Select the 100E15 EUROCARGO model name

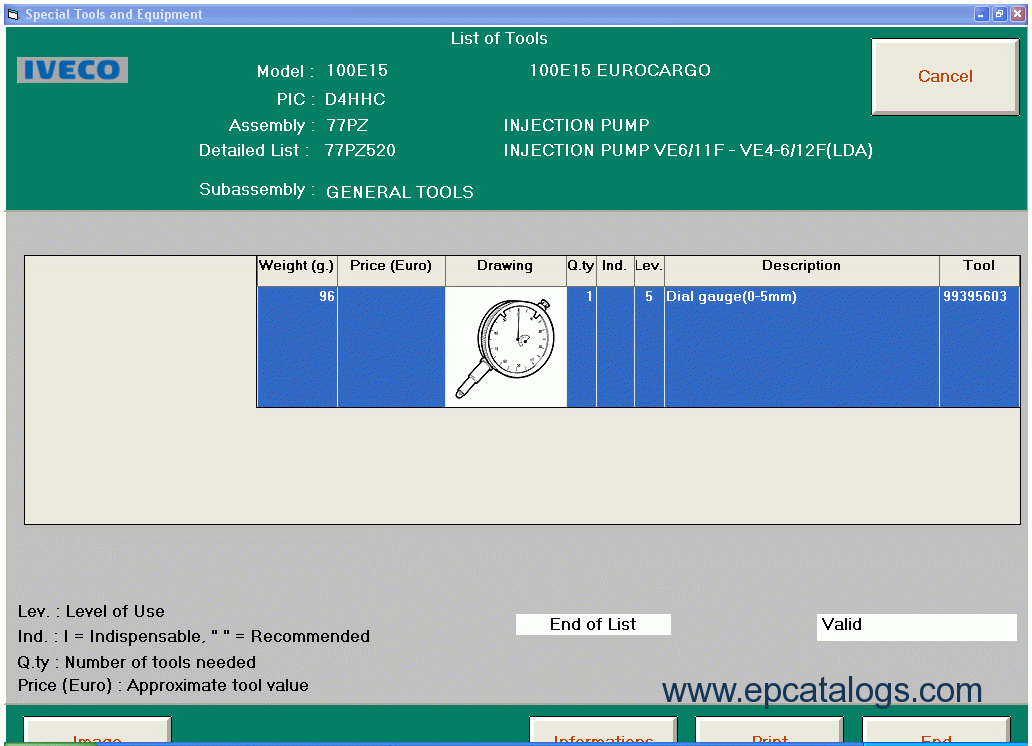(620, 70)
